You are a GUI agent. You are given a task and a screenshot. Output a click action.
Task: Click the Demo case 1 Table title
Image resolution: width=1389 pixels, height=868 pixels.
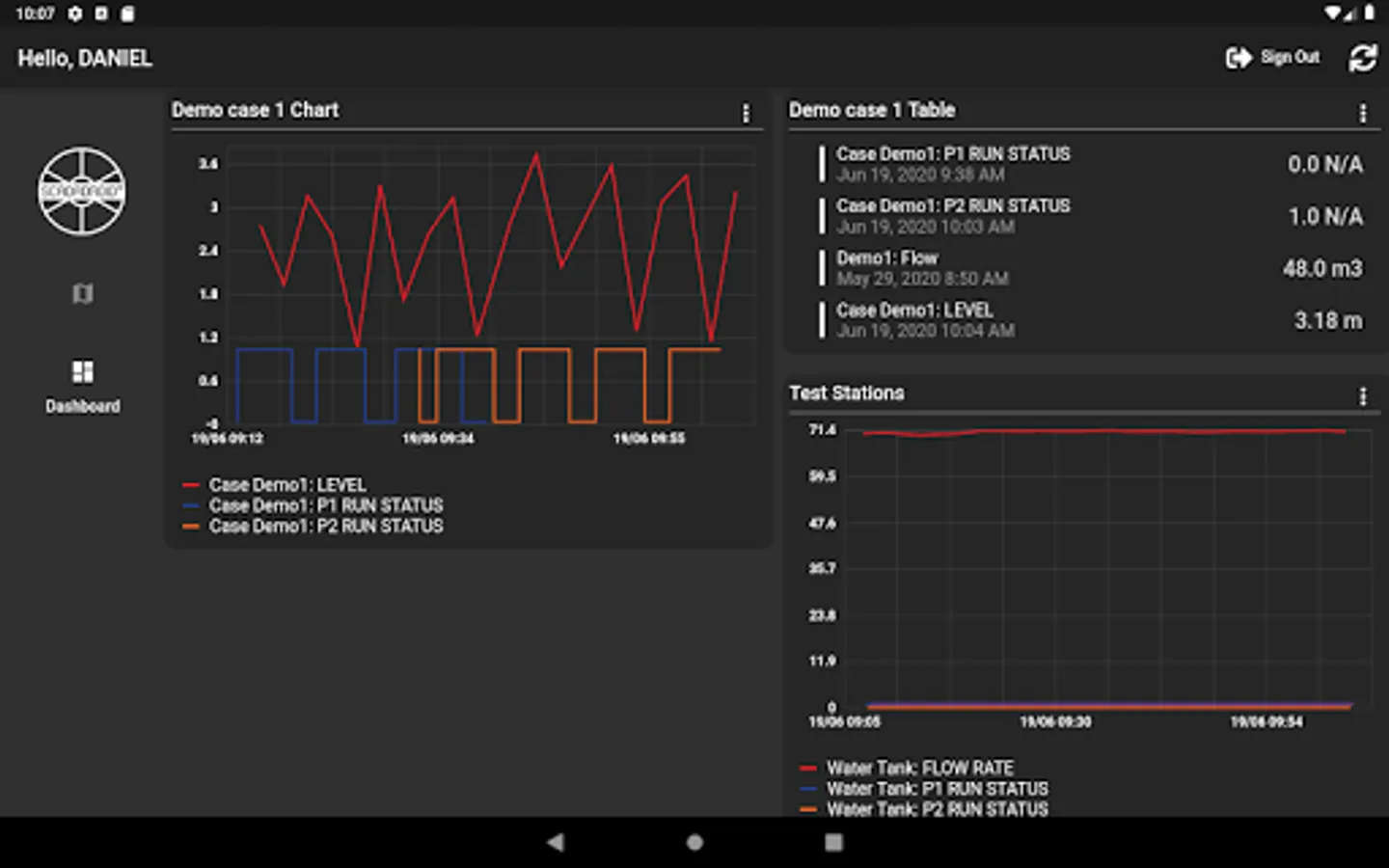(x=872, y=110)
